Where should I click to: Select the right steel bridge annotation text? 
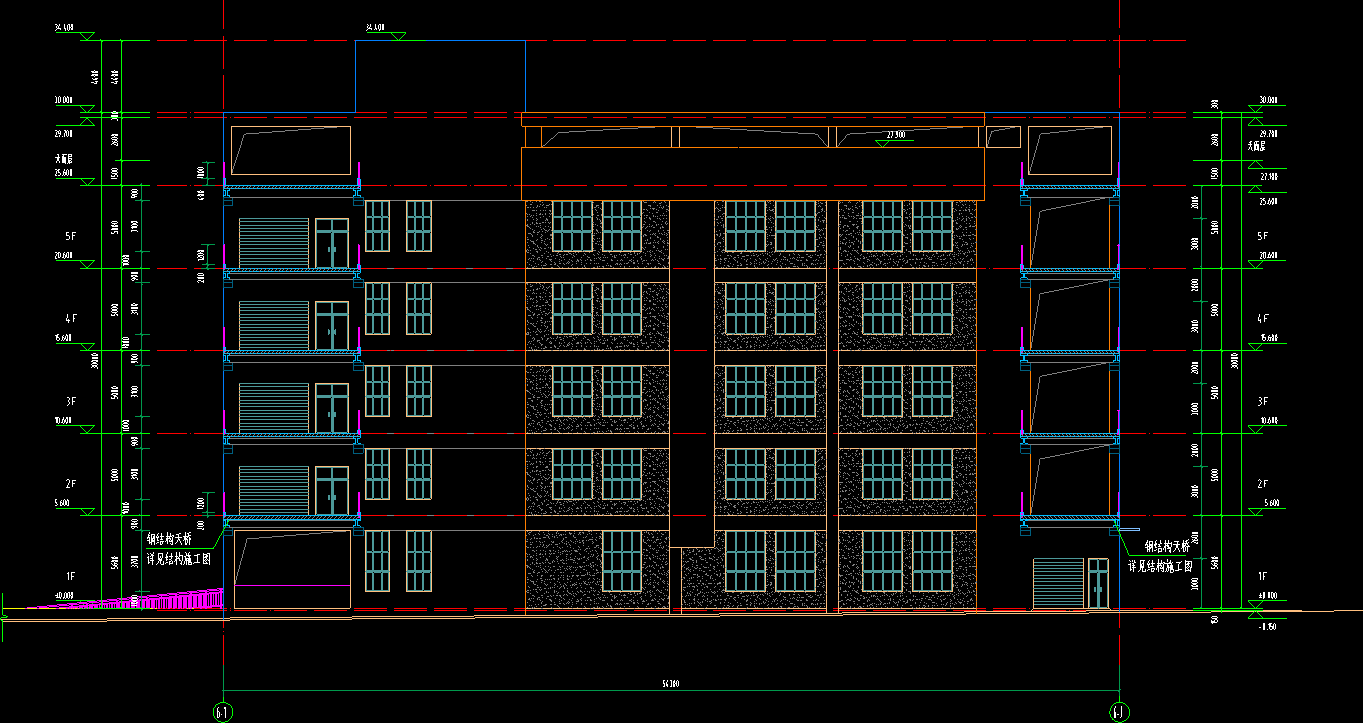(1161, 556)
